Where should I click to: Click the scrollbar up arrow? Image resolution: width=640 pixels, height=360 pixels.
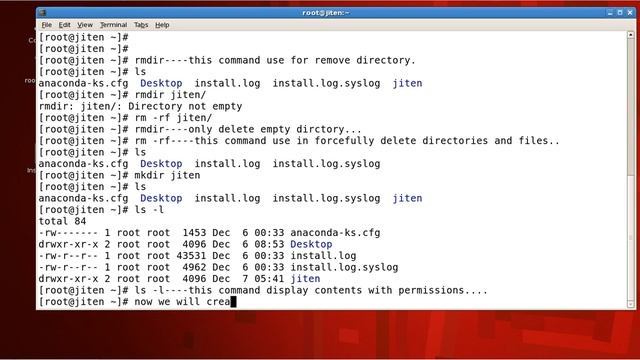click(x=631, y=35)
